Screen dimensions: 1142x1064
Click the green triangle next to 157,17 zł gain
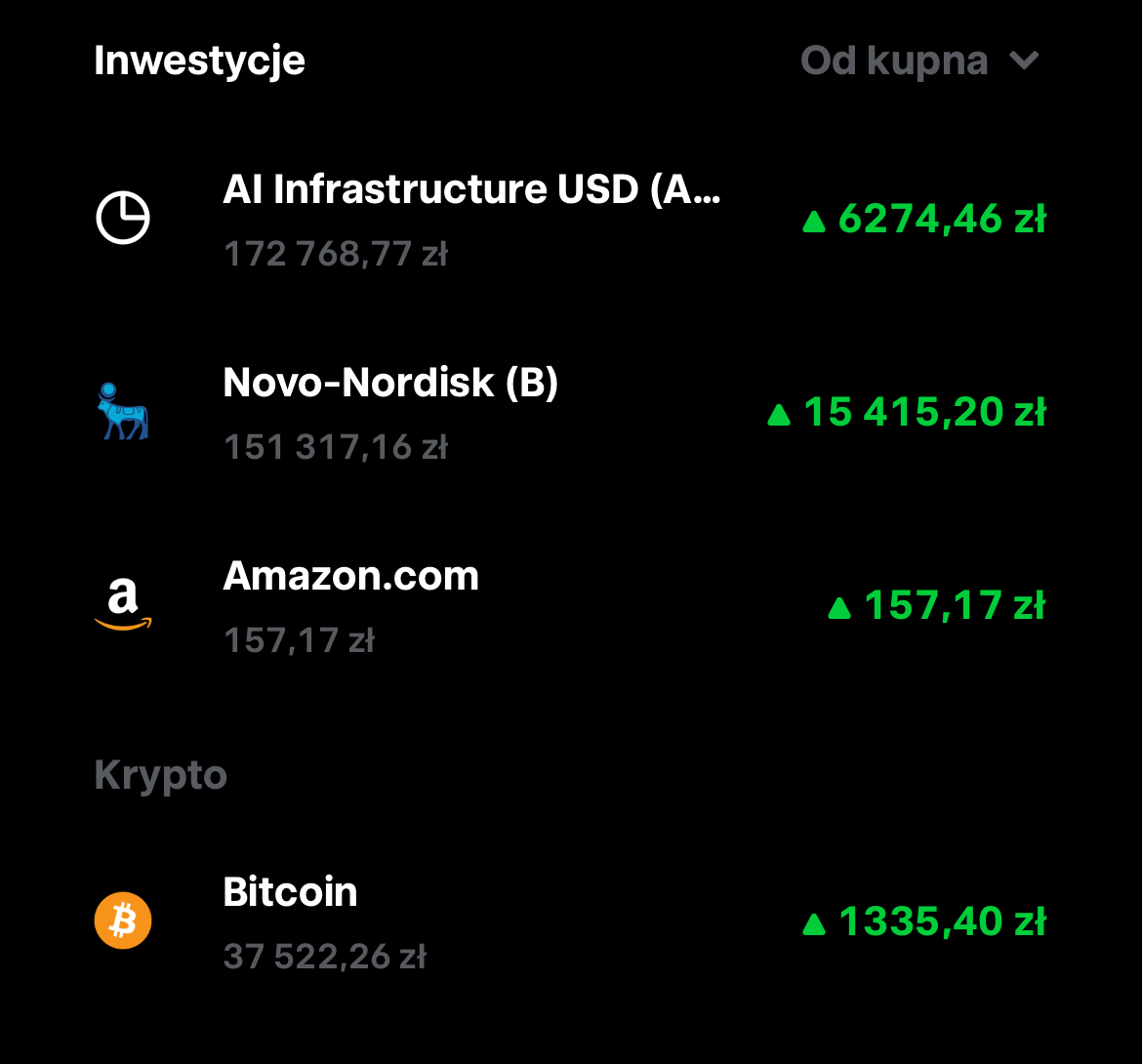click(x=839, y=608)
